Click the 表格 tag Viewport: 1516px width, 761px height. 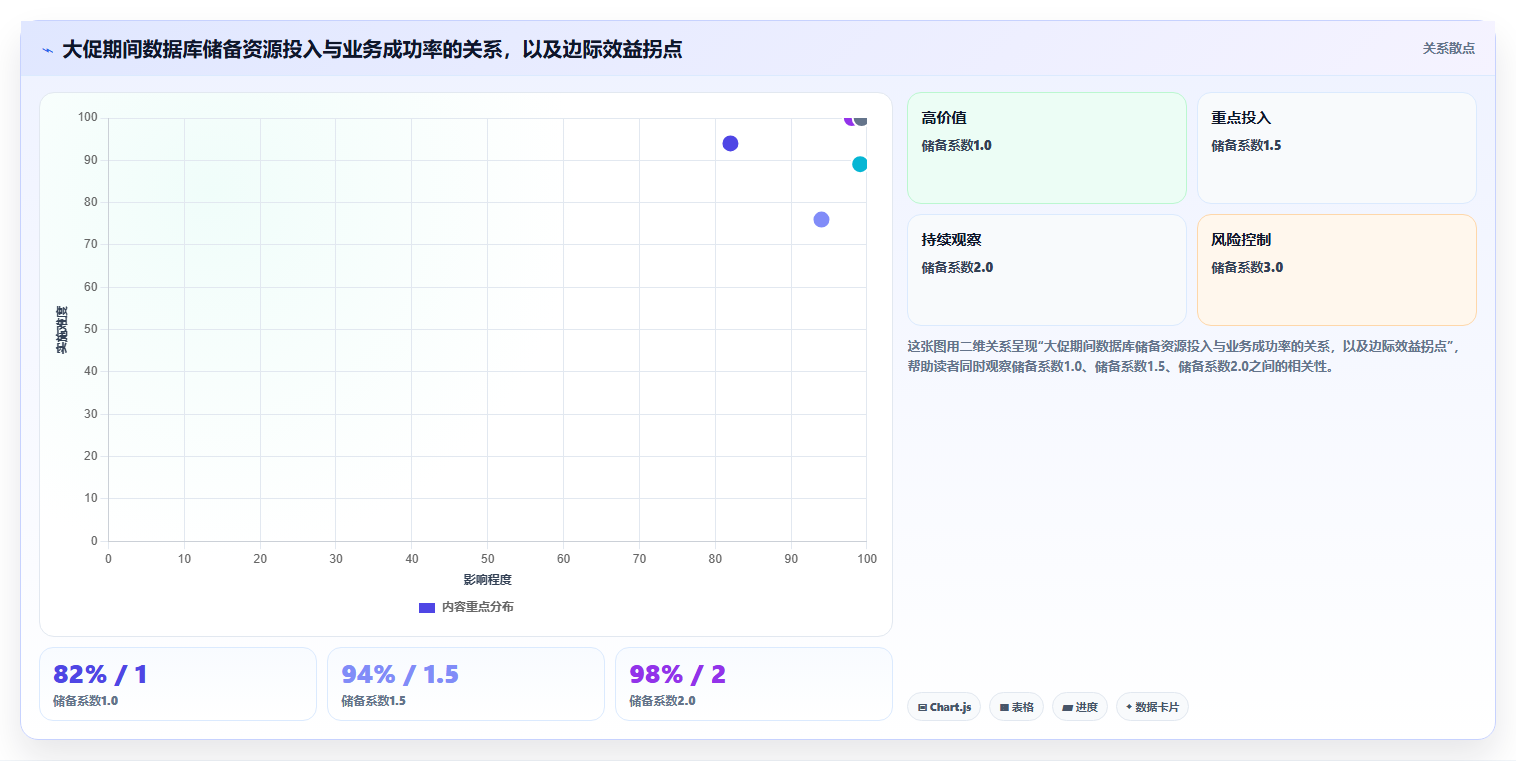(x=1016, y=707)
